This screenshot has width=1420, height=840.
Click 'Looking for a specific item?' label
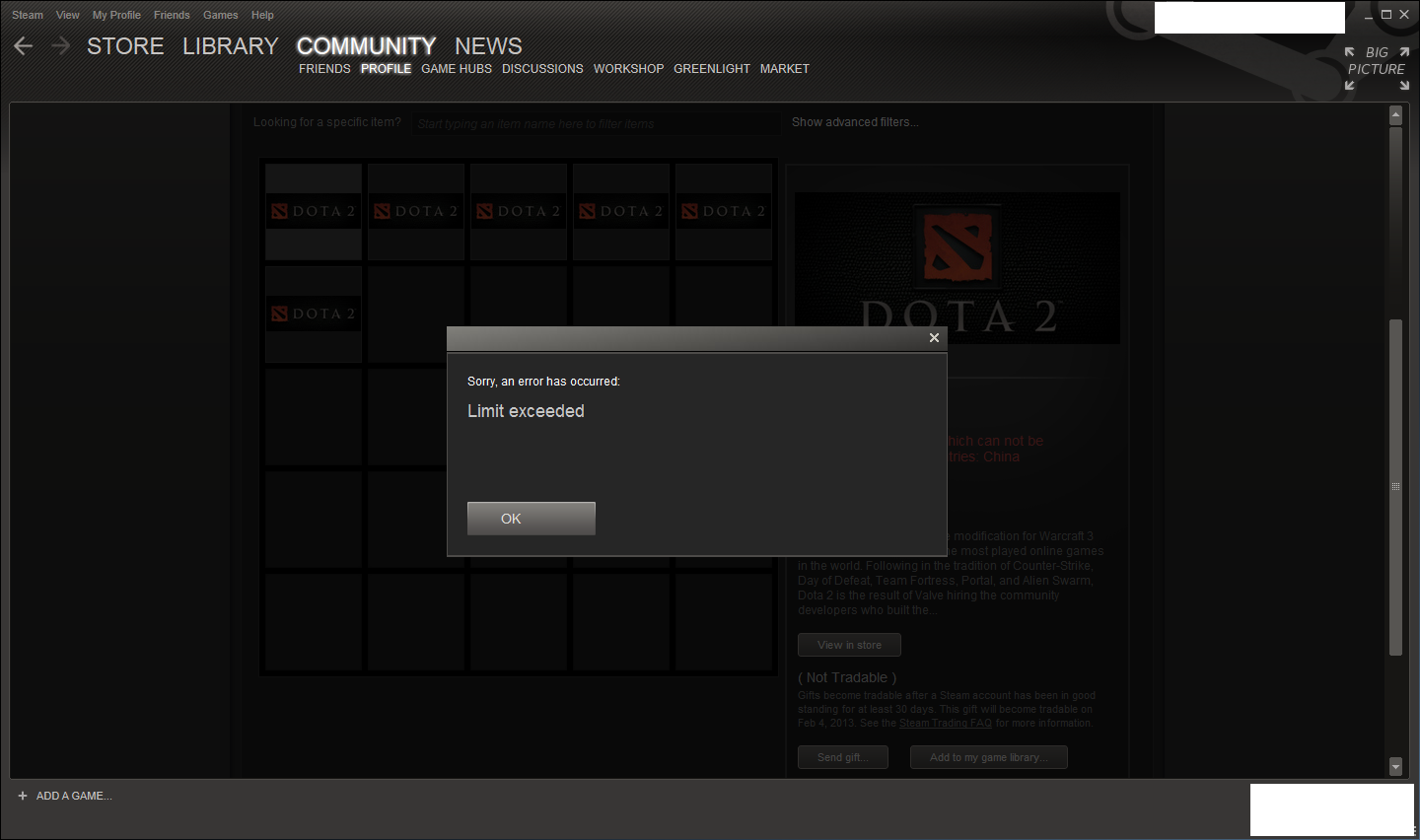(x=326, y=122)
